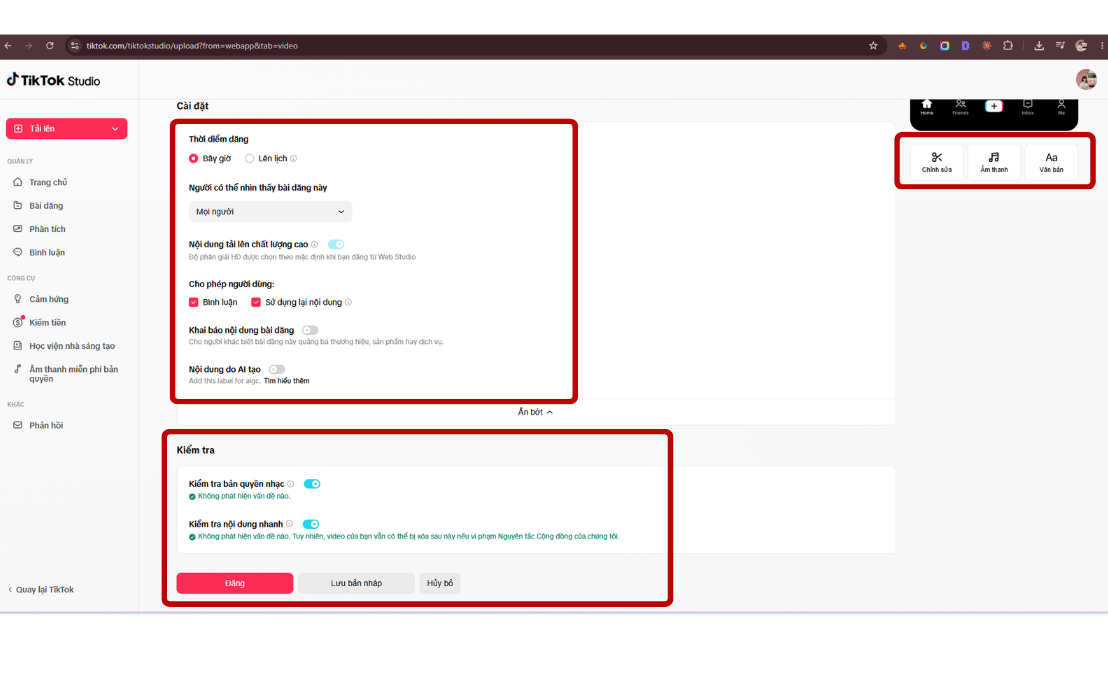Enable the Nội dung do AI tạo toggle
Viewport: 1108px width, 695px height.
coord(277,369)
